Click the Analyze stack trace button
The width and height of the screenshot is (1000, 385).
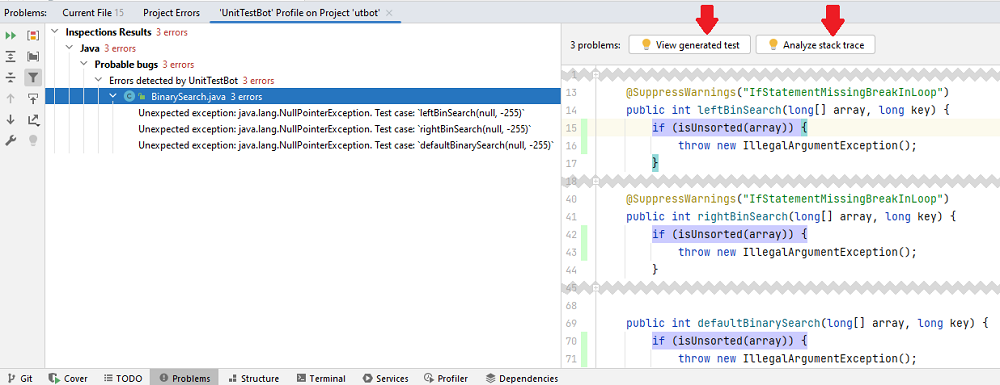pyautogui.click(x=815, y=45)
